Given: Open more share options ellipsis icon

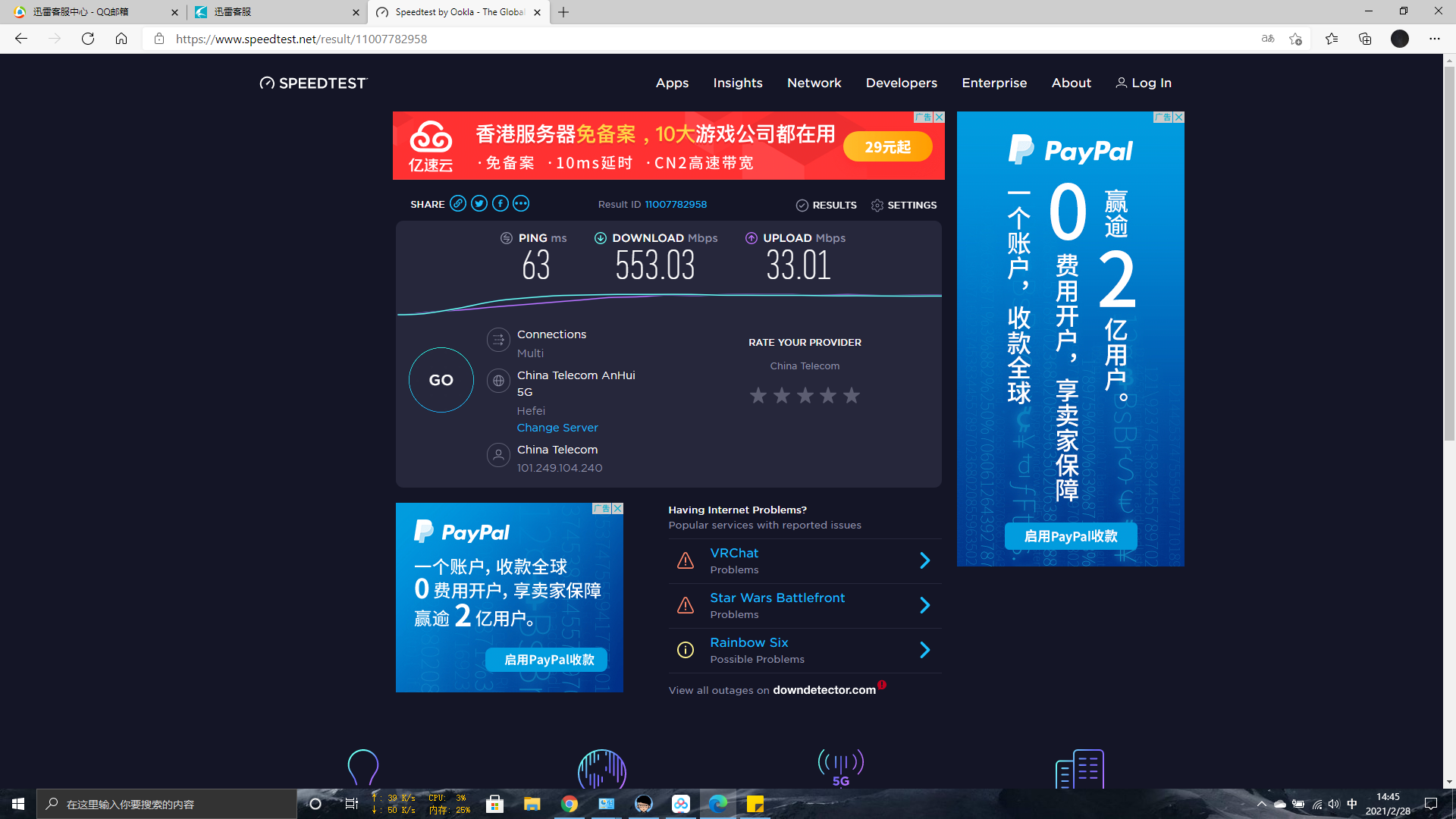Looking at the screenshot, I should pos(521,203).
